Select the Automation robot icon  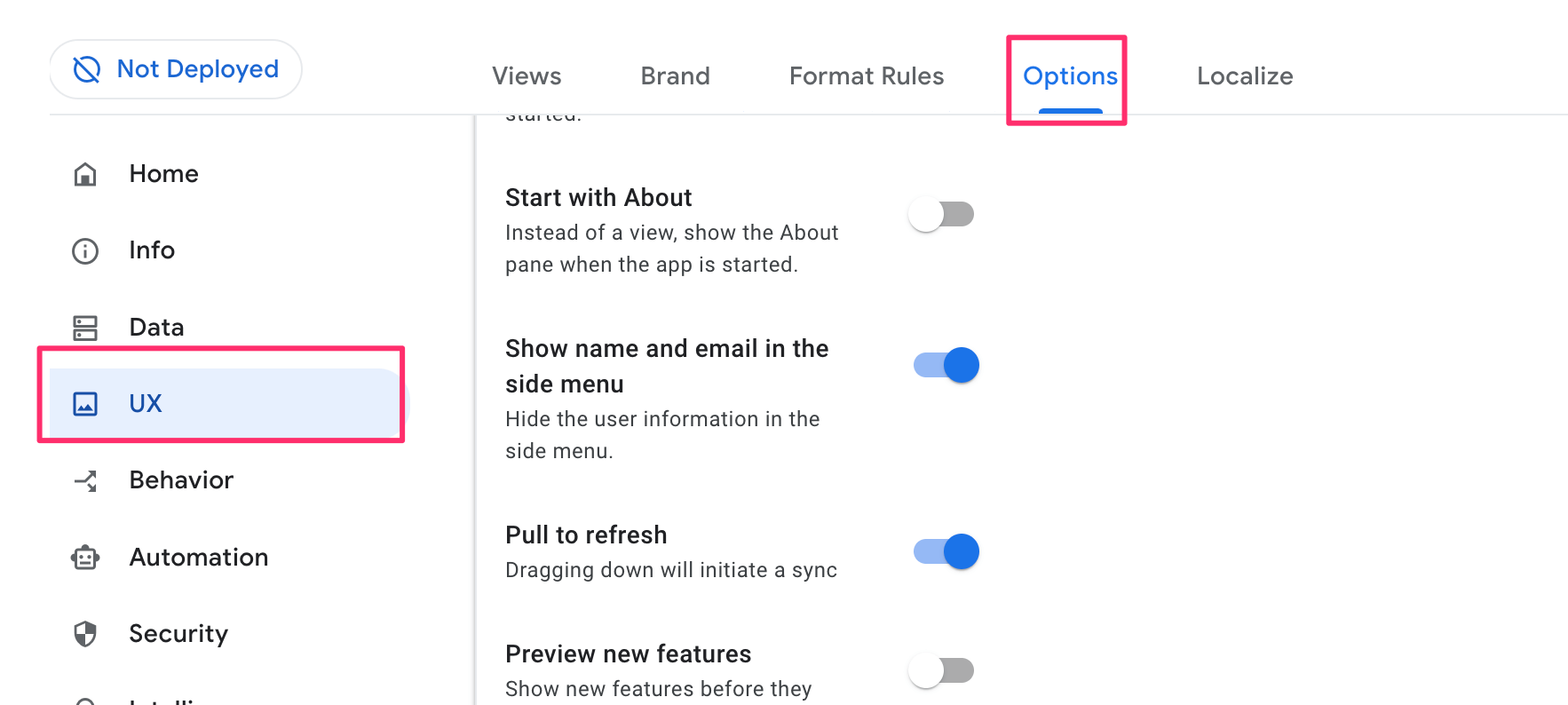coord(84,558)
